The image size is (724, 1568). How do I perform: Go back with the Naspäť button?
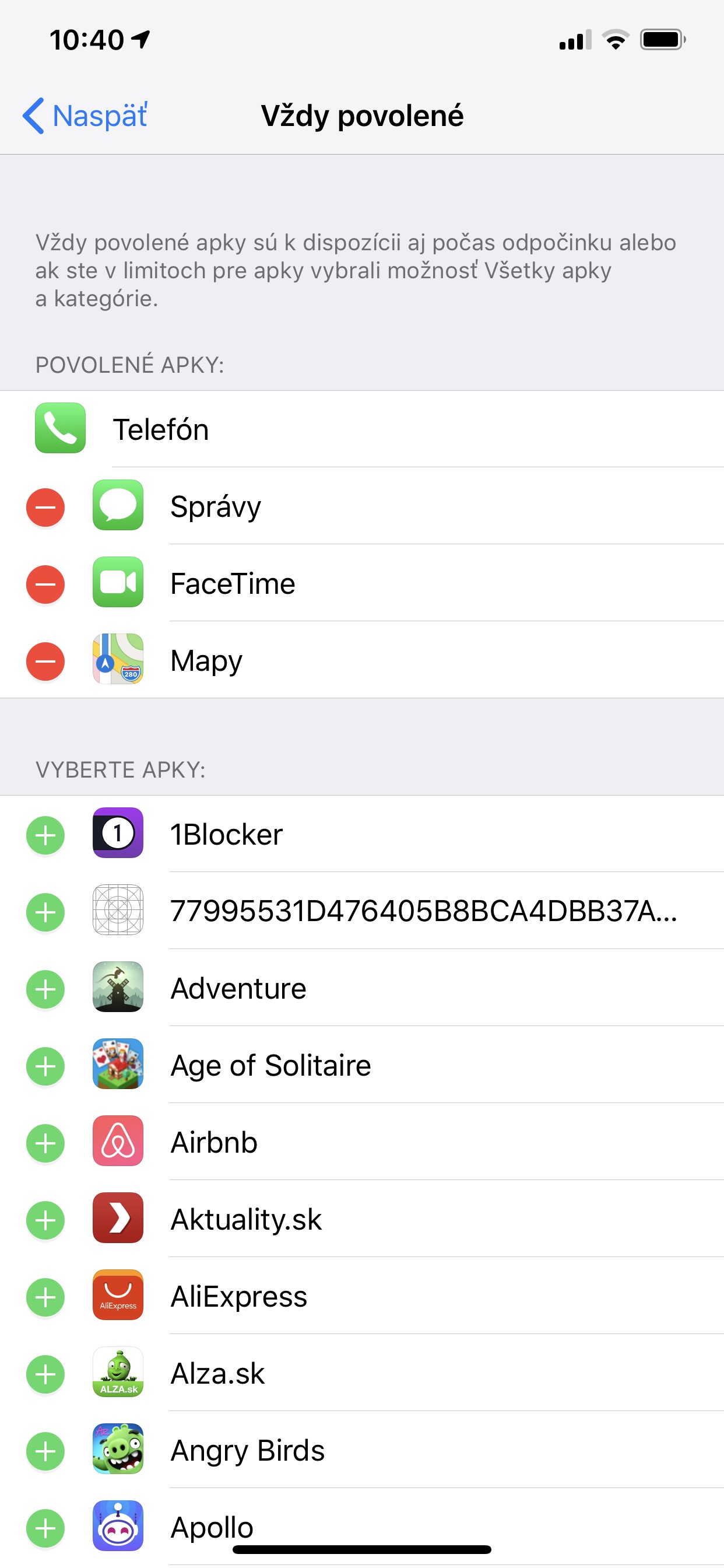pos(85,116)
